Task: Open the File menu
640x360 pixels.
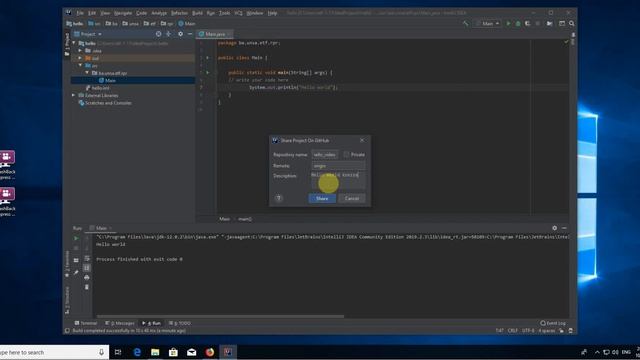Action: tap(80, 13)
